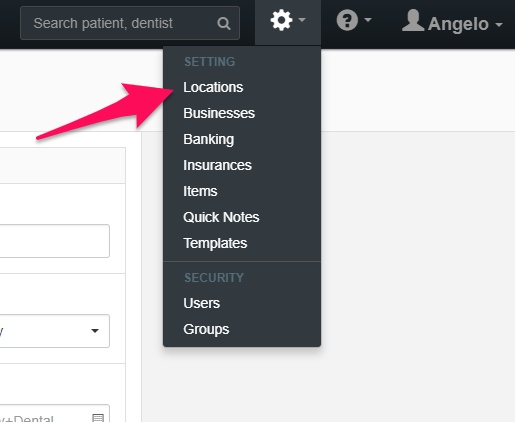Click the search magnifier icon
Image resolution: width=516 pixels, height=423 pixels.
click(x=224, y=23)
